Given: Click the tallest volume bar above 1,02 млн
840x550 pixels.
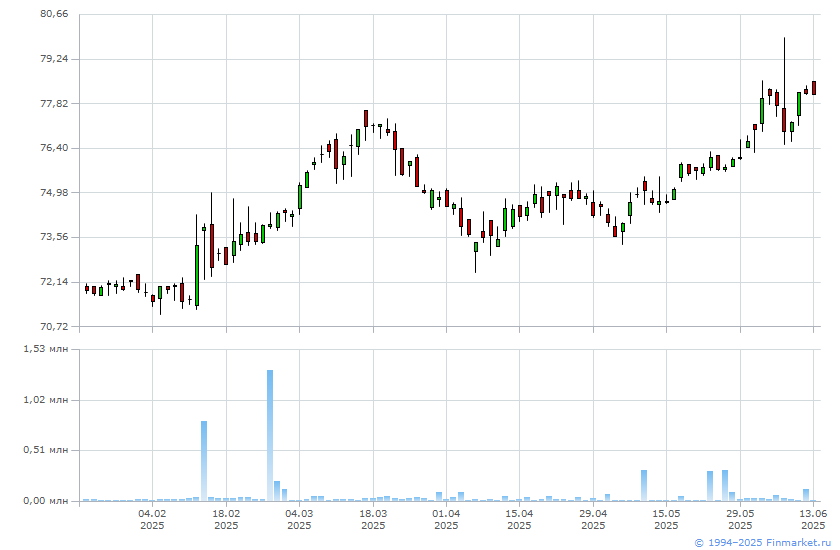Looking at the screenshot, I should point(270,435).
